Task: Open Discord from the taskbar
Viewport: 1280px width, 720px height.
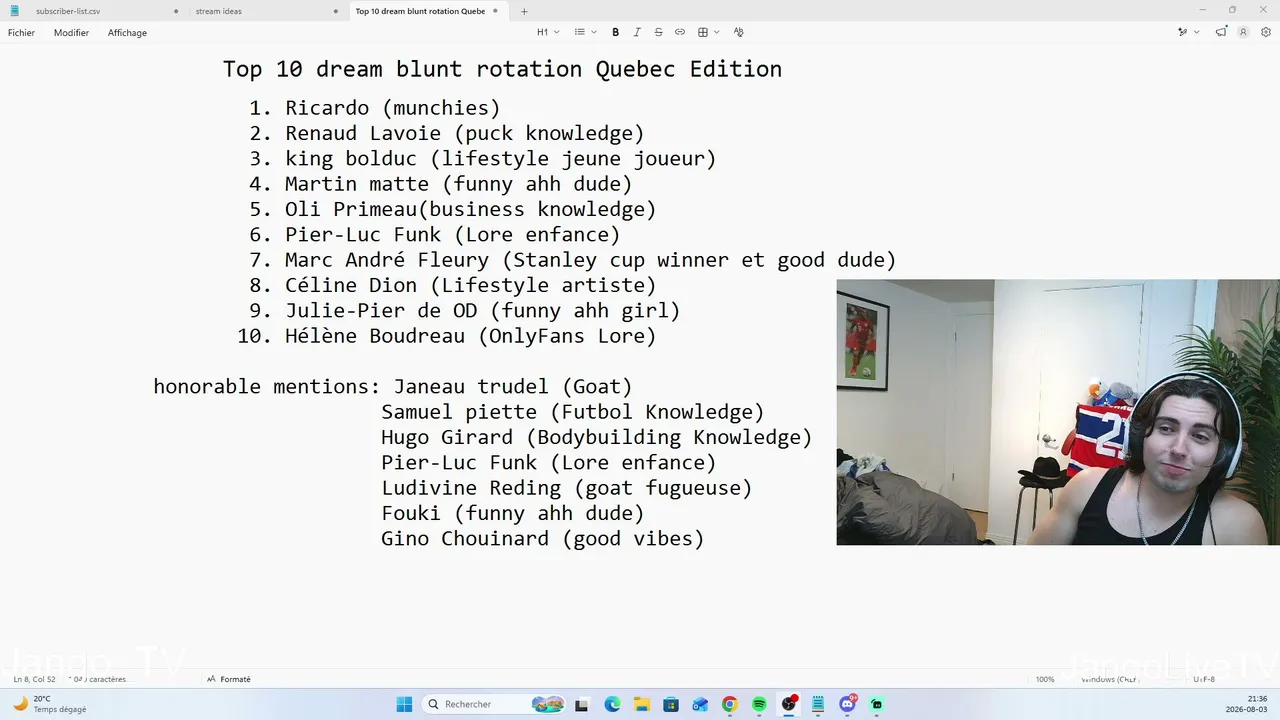Action: point(848,704)
